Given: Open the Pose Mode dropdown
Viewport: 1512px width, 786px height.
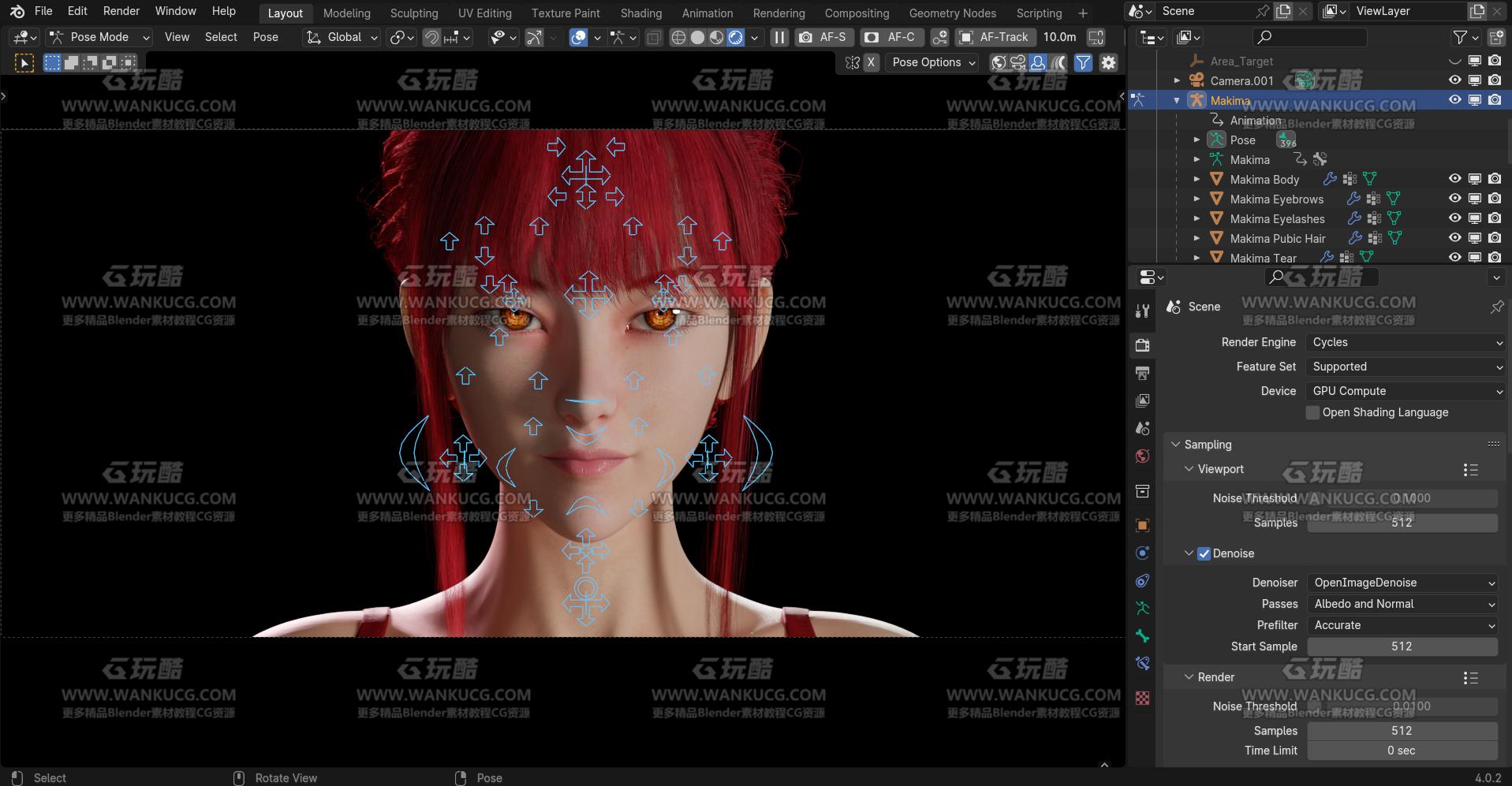Looking at the screenshot, I should click(x=99, y=37).
